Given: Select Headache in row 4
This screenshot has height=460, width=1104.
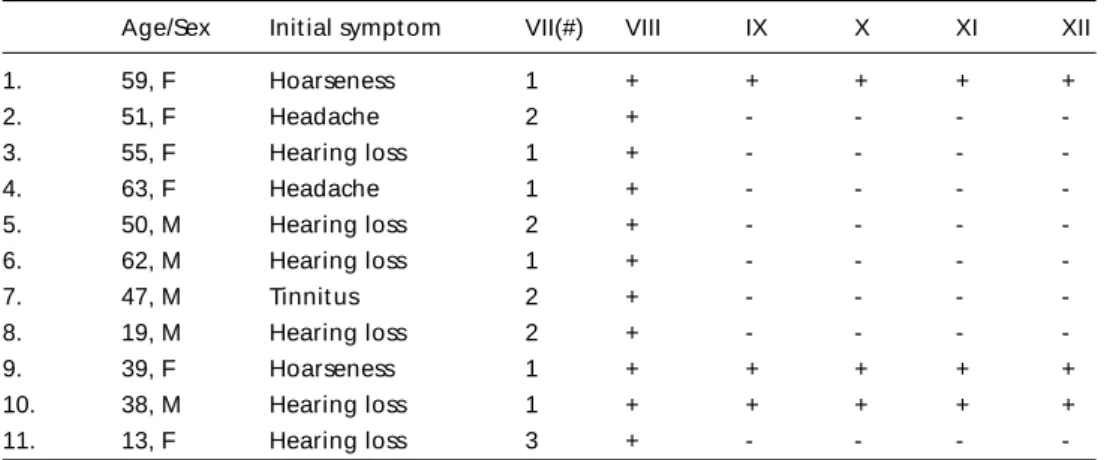Looking at the screenshot, I should [324, 189].
